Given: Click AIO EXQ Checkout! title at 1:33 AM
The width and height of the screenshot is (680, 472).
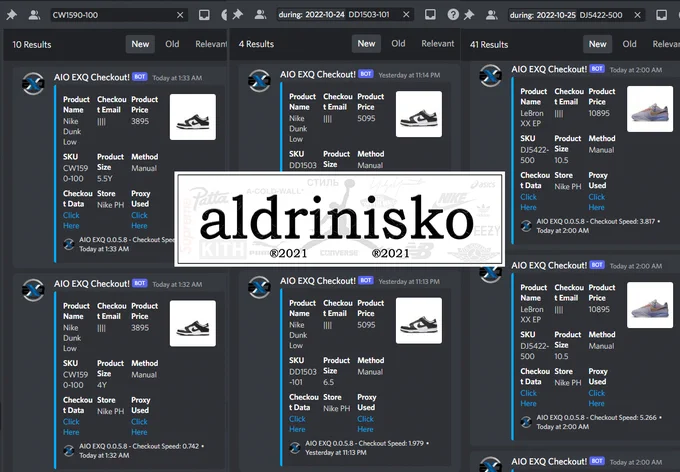Looking at the screenshot, I should coord(92,77).
